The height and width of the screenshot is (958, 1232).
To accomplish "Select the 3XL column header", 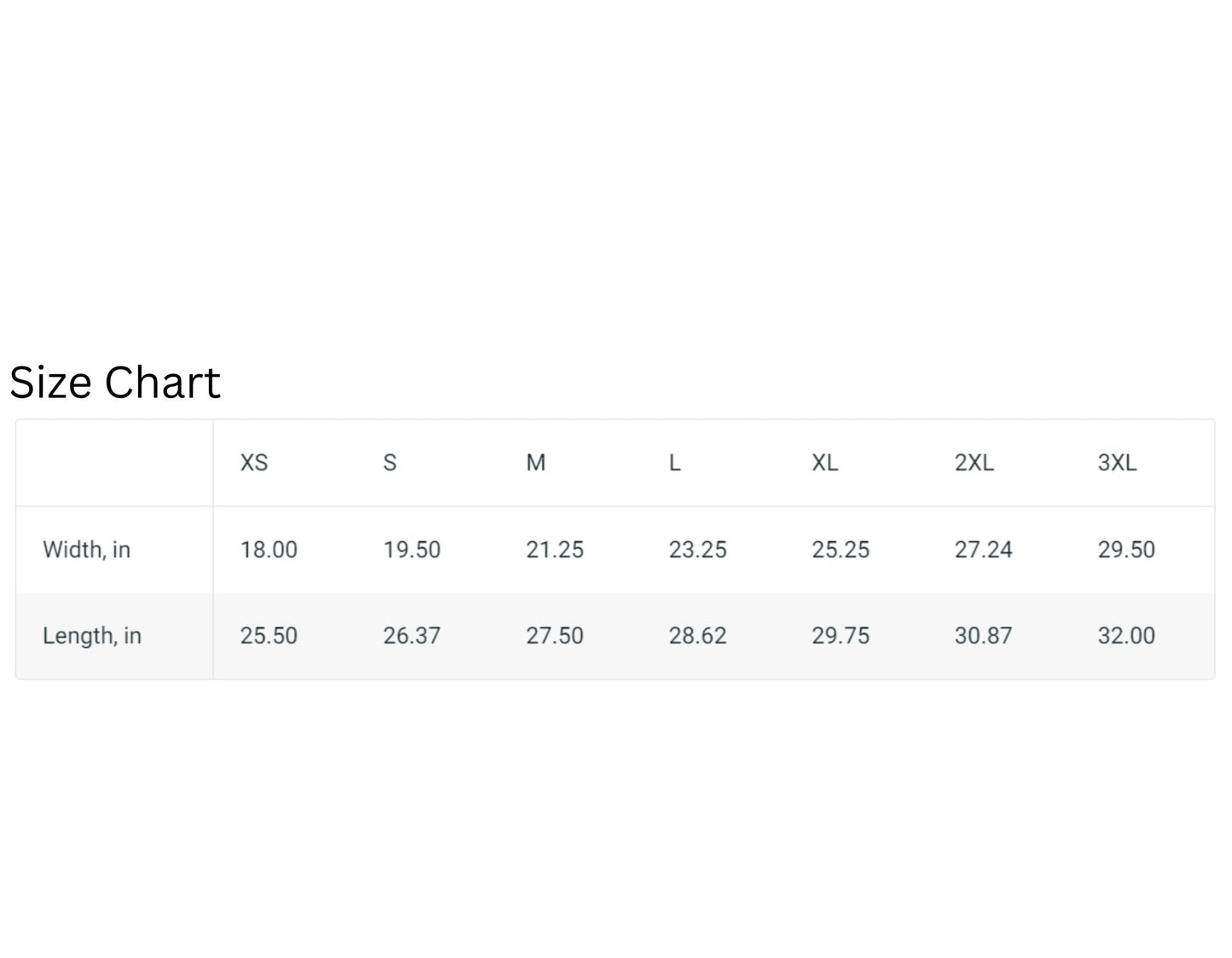I will [x=1117, y=463].
